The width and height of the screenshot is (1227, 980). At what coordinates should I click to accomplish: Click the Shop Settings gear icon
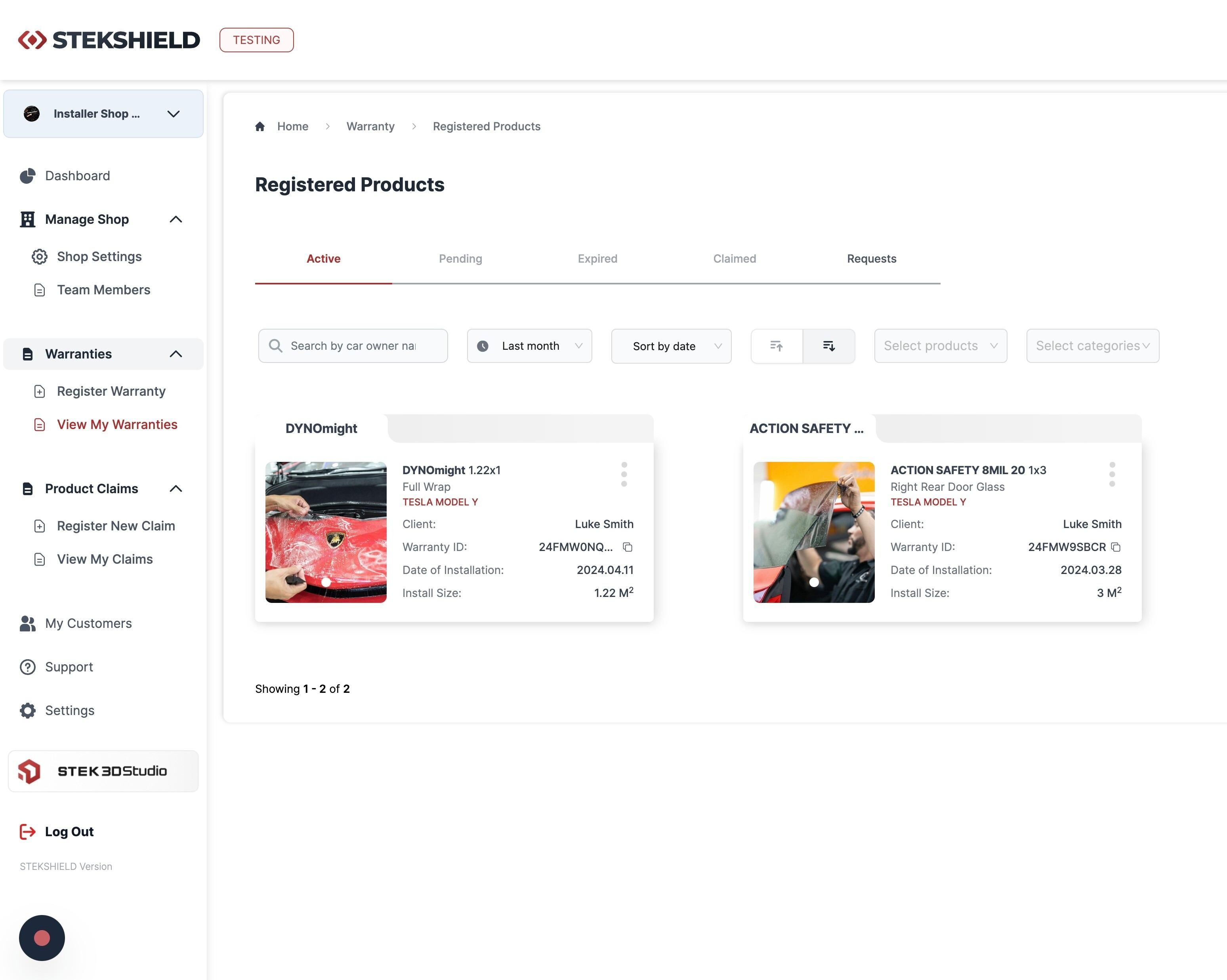pos(39,257)
